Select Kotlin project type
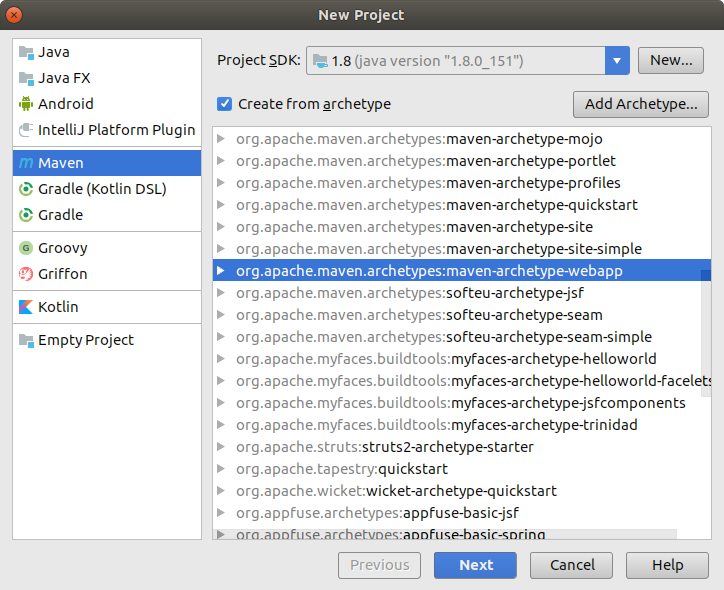The image size is (724, 590). (x=107, y=307)
